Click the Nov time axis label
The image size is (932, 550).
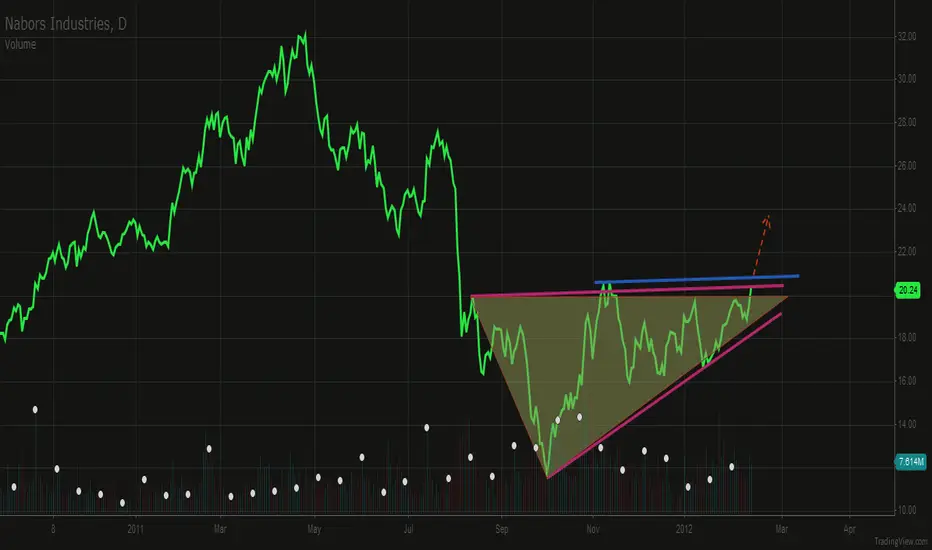[593, 529]
